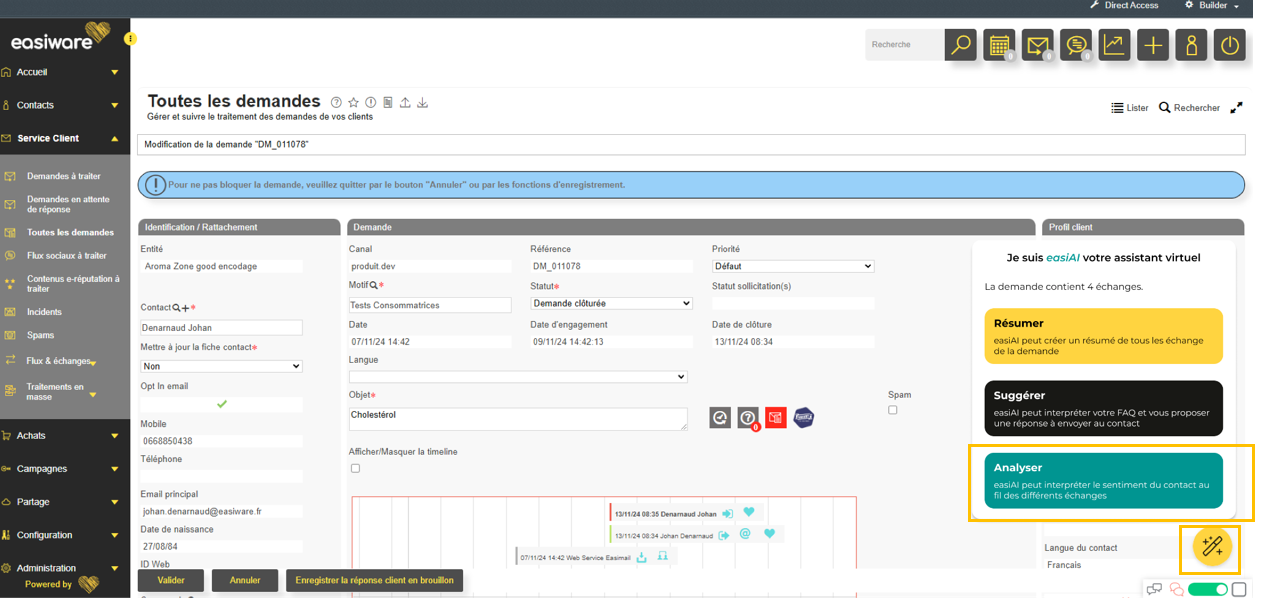
Task: Click the plus icon in top toolbar
Action: (x=1153, y=45)
